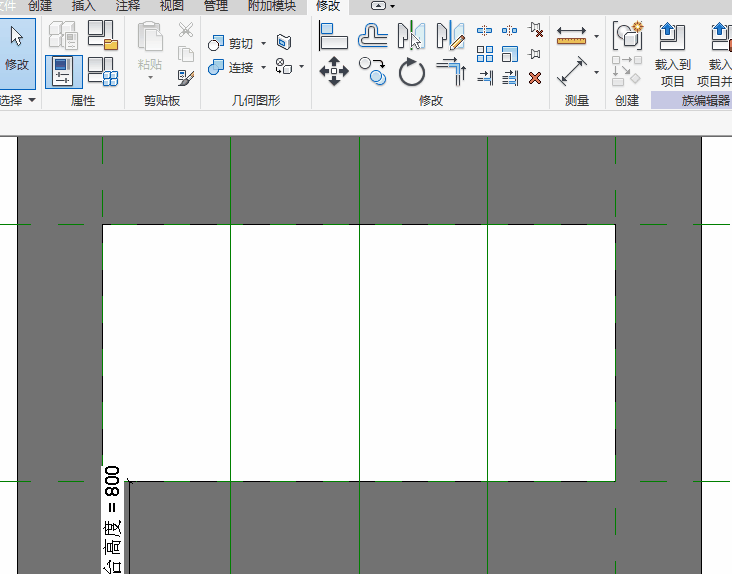Select the 高度 = 800 dimension label
The width and height of the screenshot is (732, 574).
(x=113, y=519)
